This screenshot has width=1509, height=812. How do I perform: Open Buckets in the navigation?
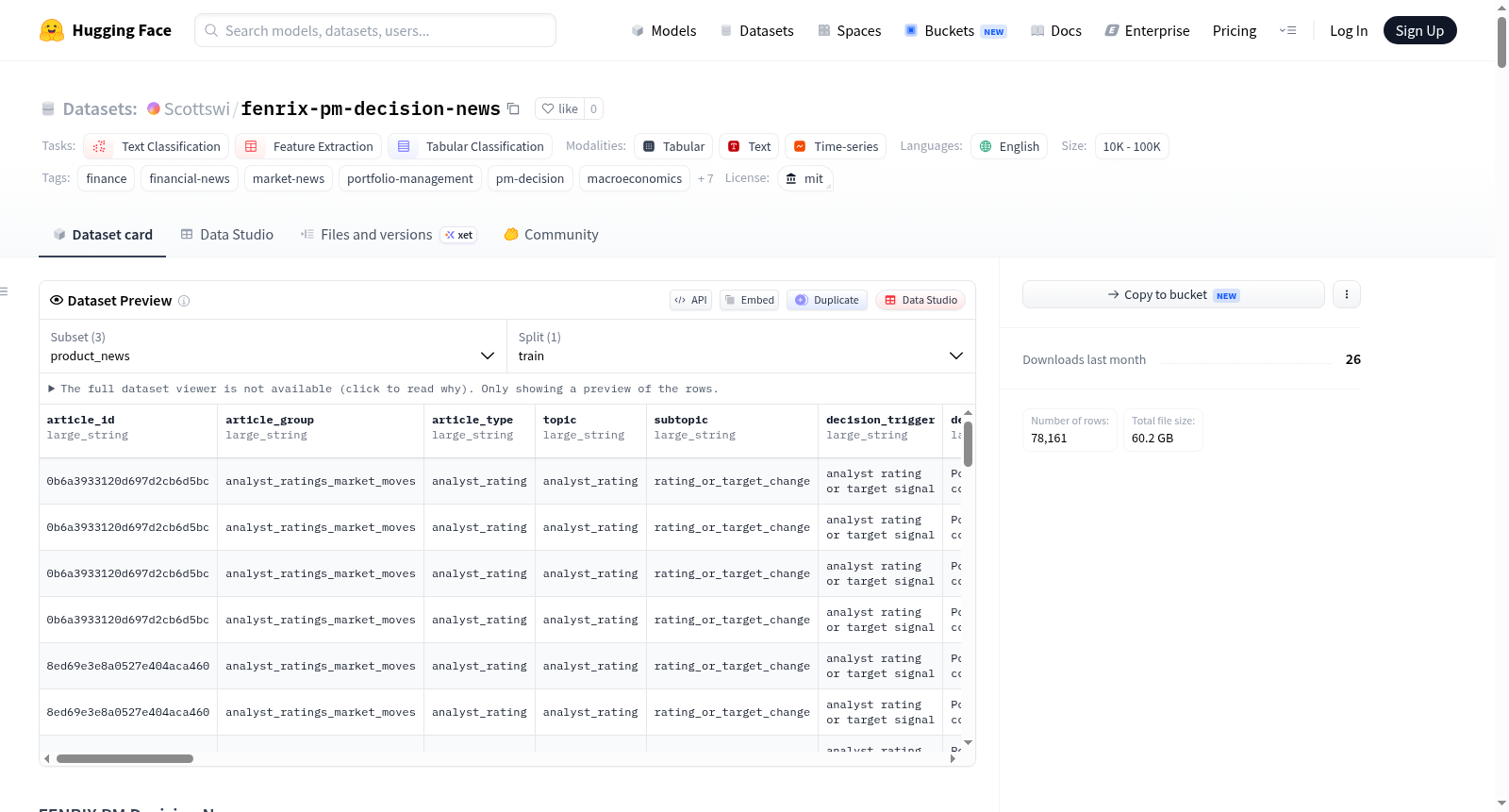[955, 30]
